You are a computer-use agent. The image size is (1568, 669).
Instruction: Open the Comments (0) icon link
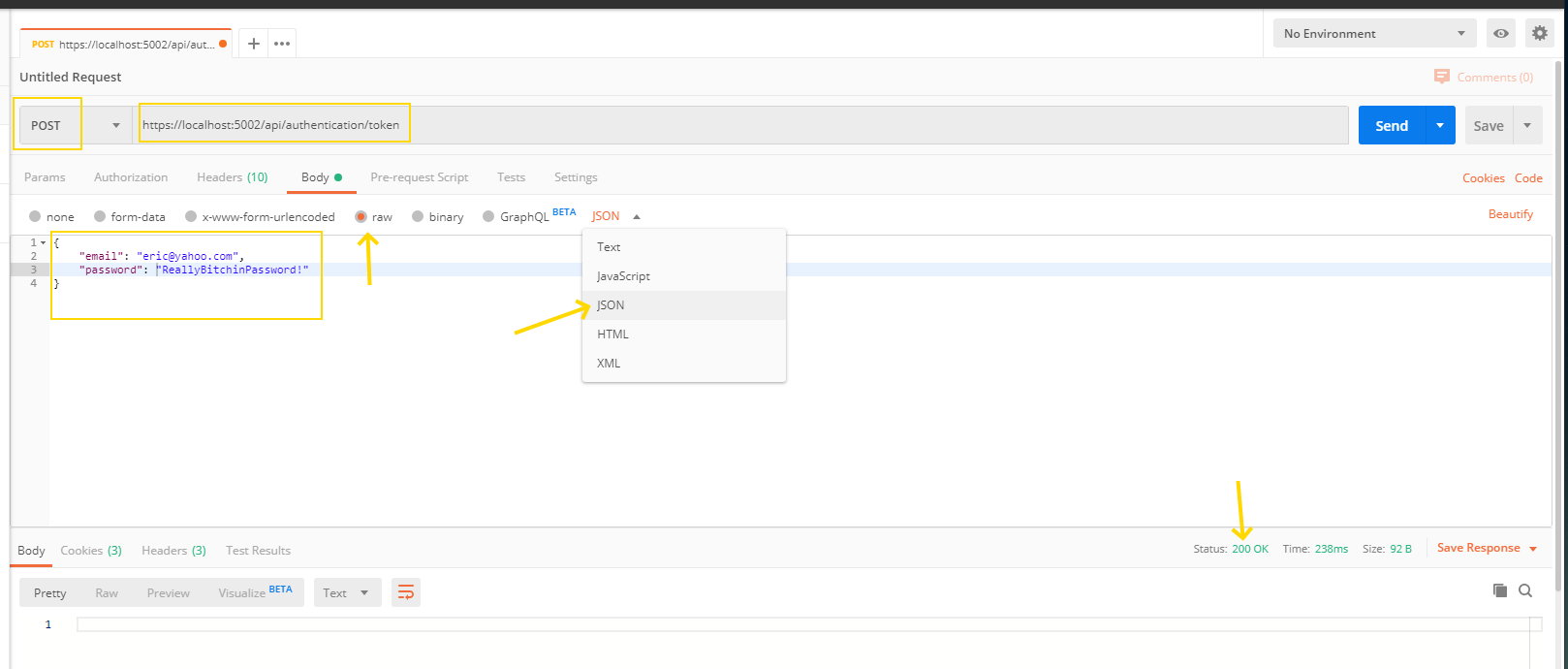1483,77
